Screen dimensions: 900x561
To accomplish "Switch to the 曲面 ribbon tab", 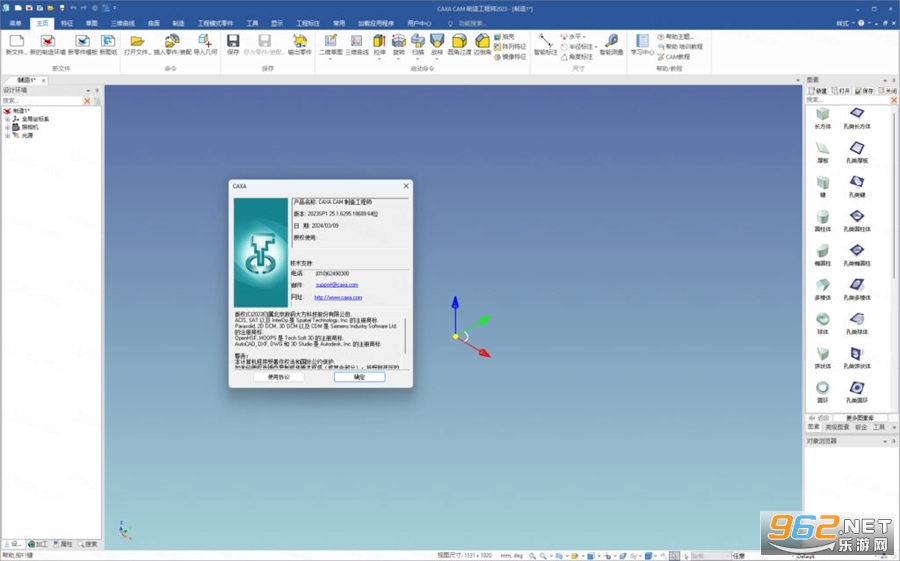I will [x=153, y=24].
